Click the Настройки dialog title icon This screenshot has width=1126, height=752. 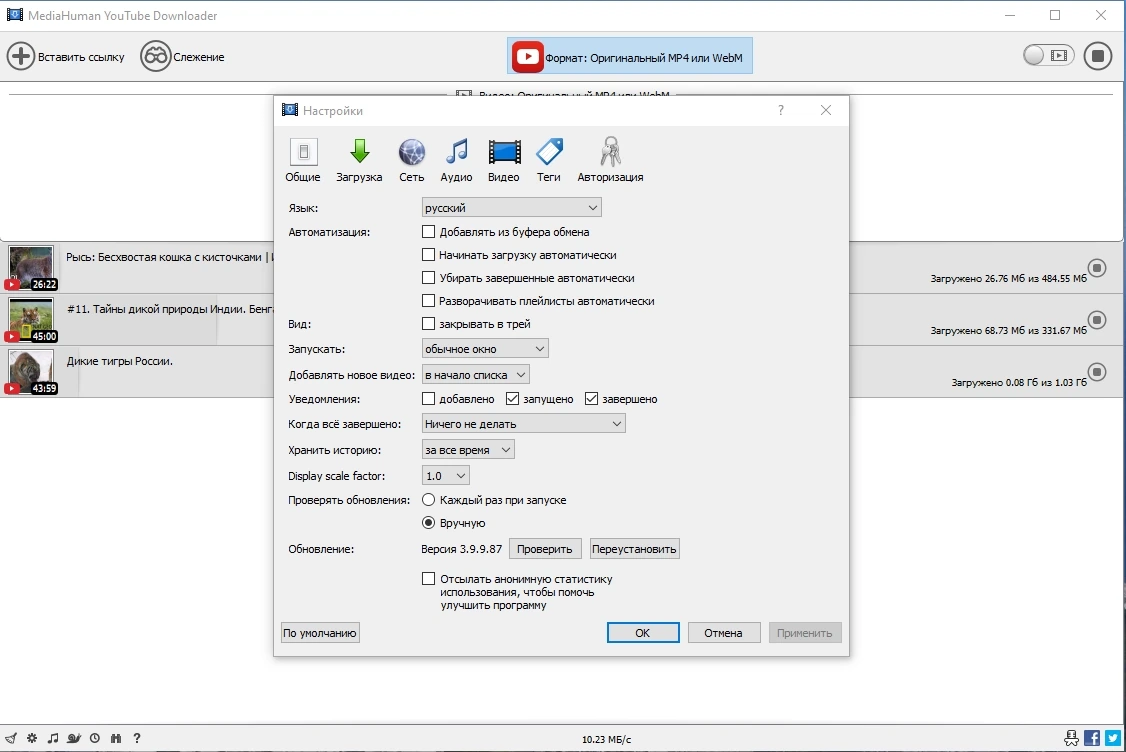289,110
